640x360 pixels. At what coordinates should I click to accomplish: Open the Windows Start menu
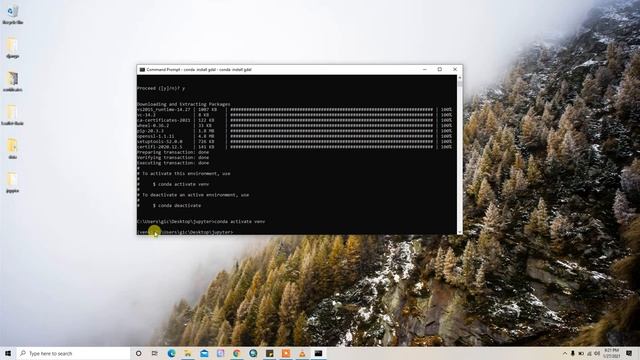tap(8, 353)
